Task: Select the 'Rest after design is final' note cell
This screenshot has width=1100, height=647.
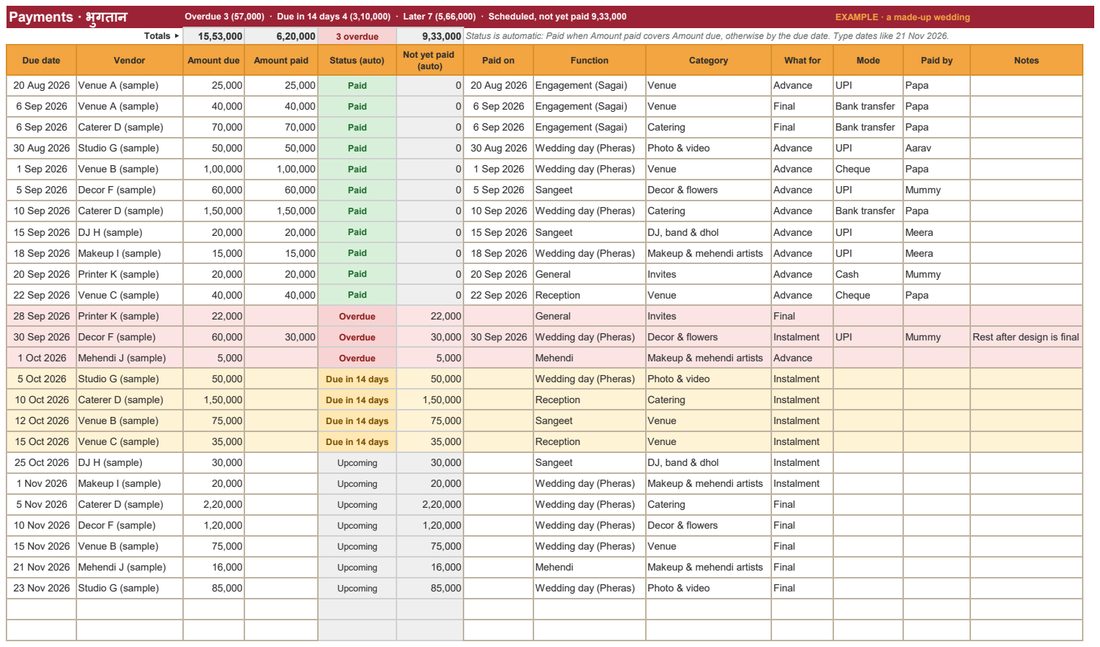Action: 1026,337
